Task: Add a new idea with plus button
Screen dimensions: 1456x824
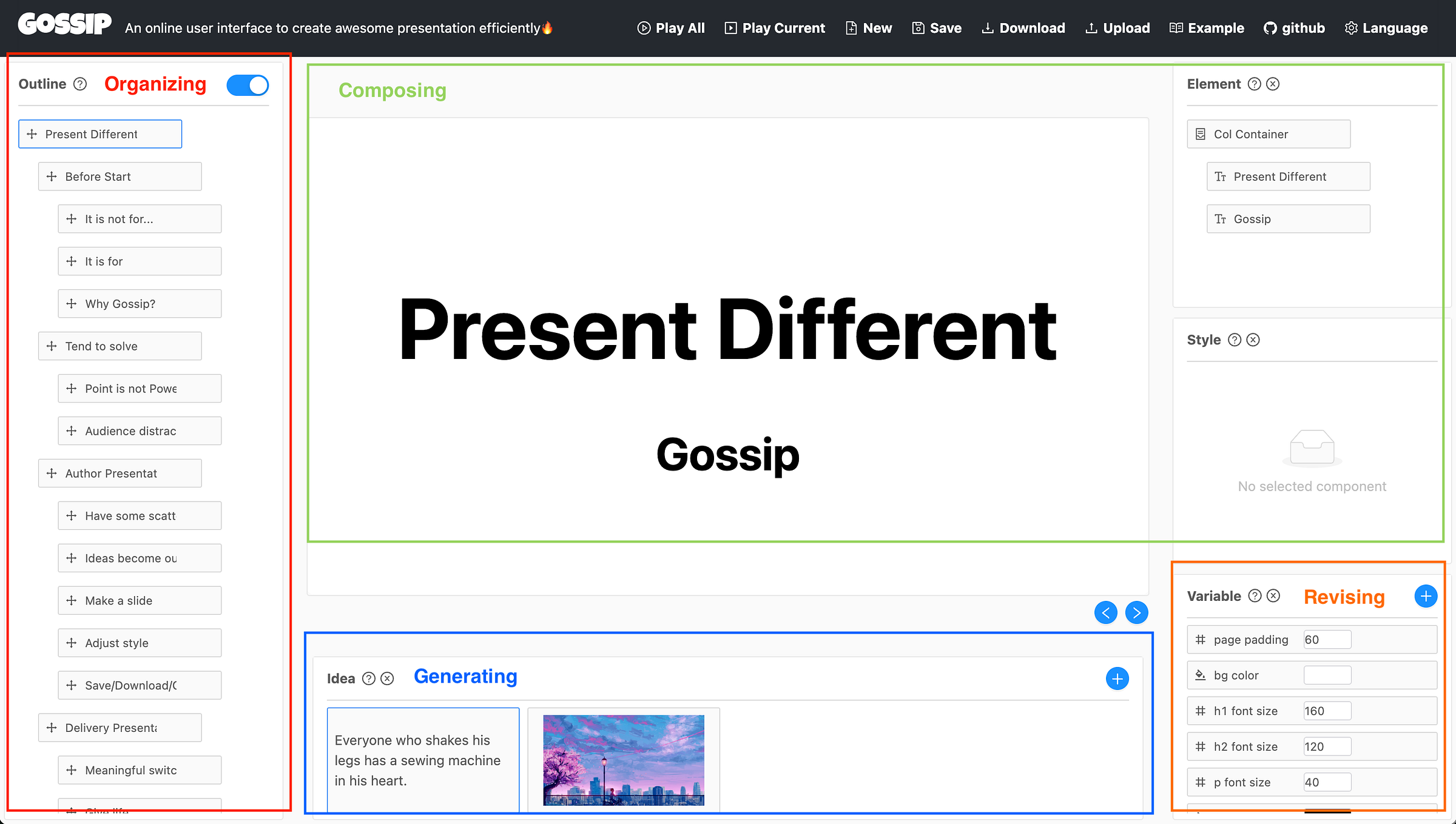Action: [x=1117, y=678]
